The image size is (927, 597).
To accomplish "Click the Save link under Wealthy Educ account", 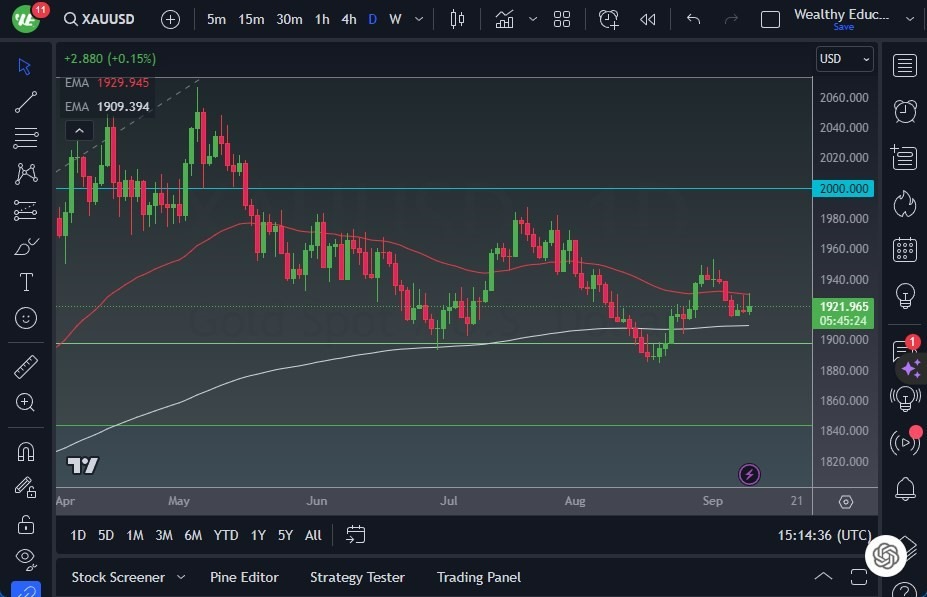I will point(844,27).
